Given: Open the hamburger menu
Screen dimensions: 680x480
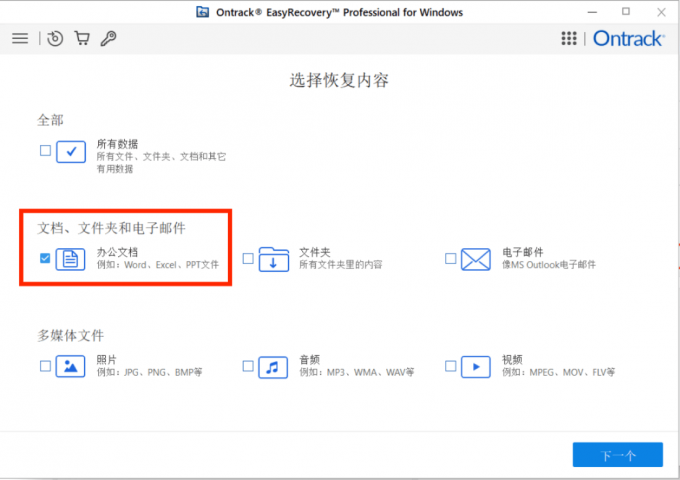Looking at the screenshot, I should click(20, 38).
